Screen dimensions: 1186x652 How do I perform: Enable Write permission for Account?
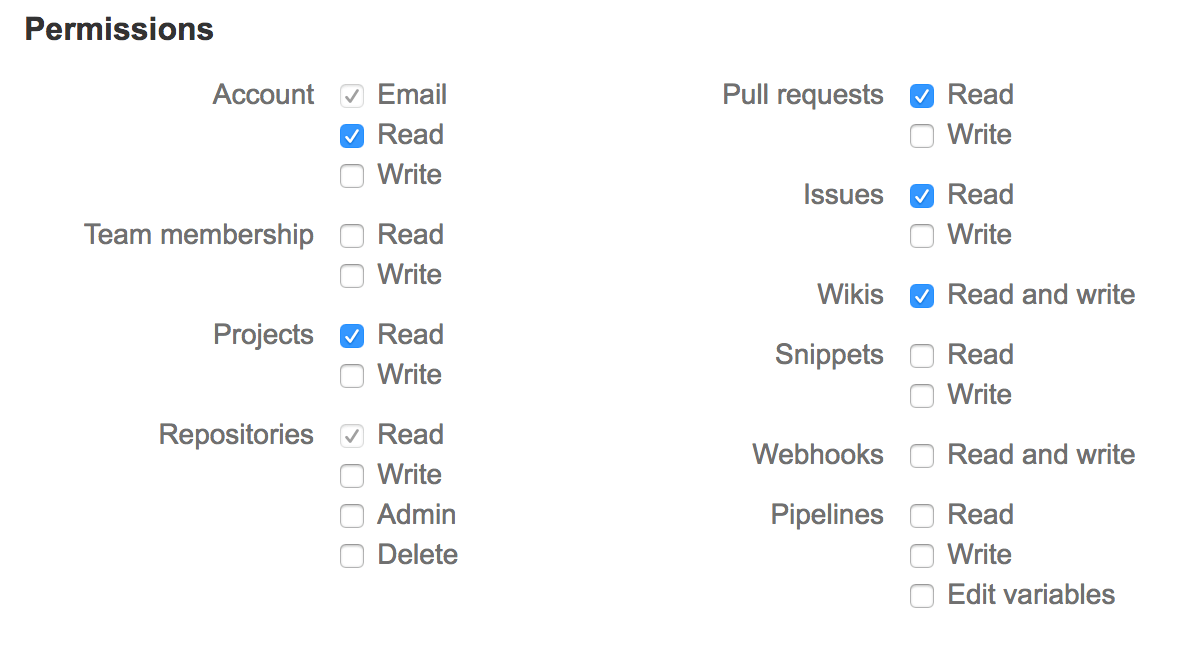pyautogui.click(x=352, y=176)
